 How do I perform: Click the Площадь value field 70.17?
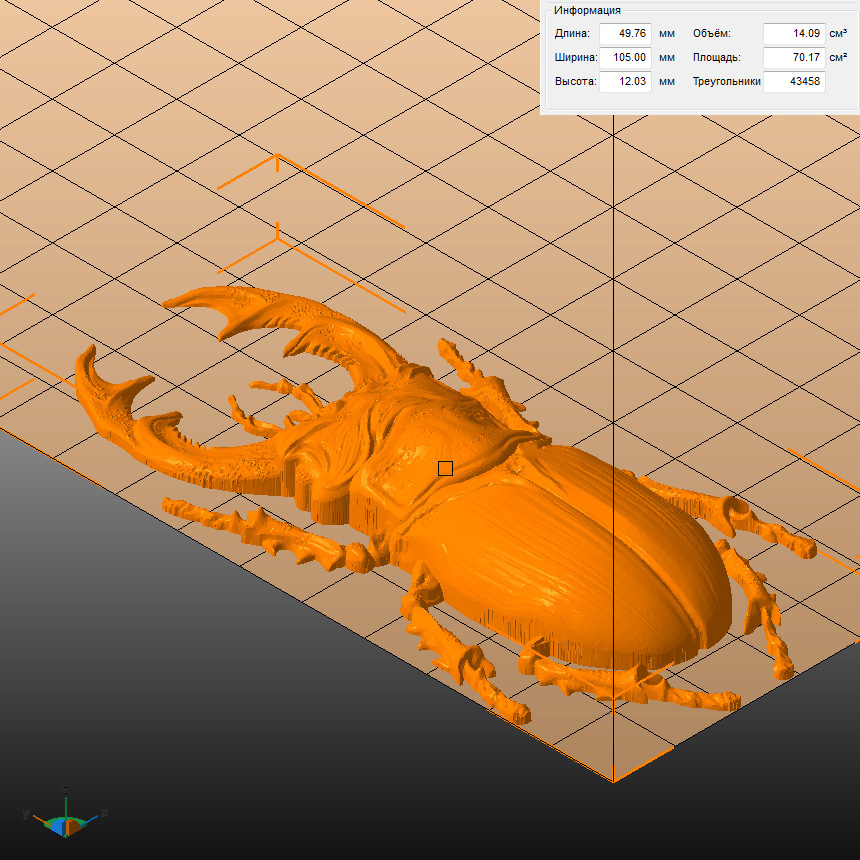pos(794,58)
